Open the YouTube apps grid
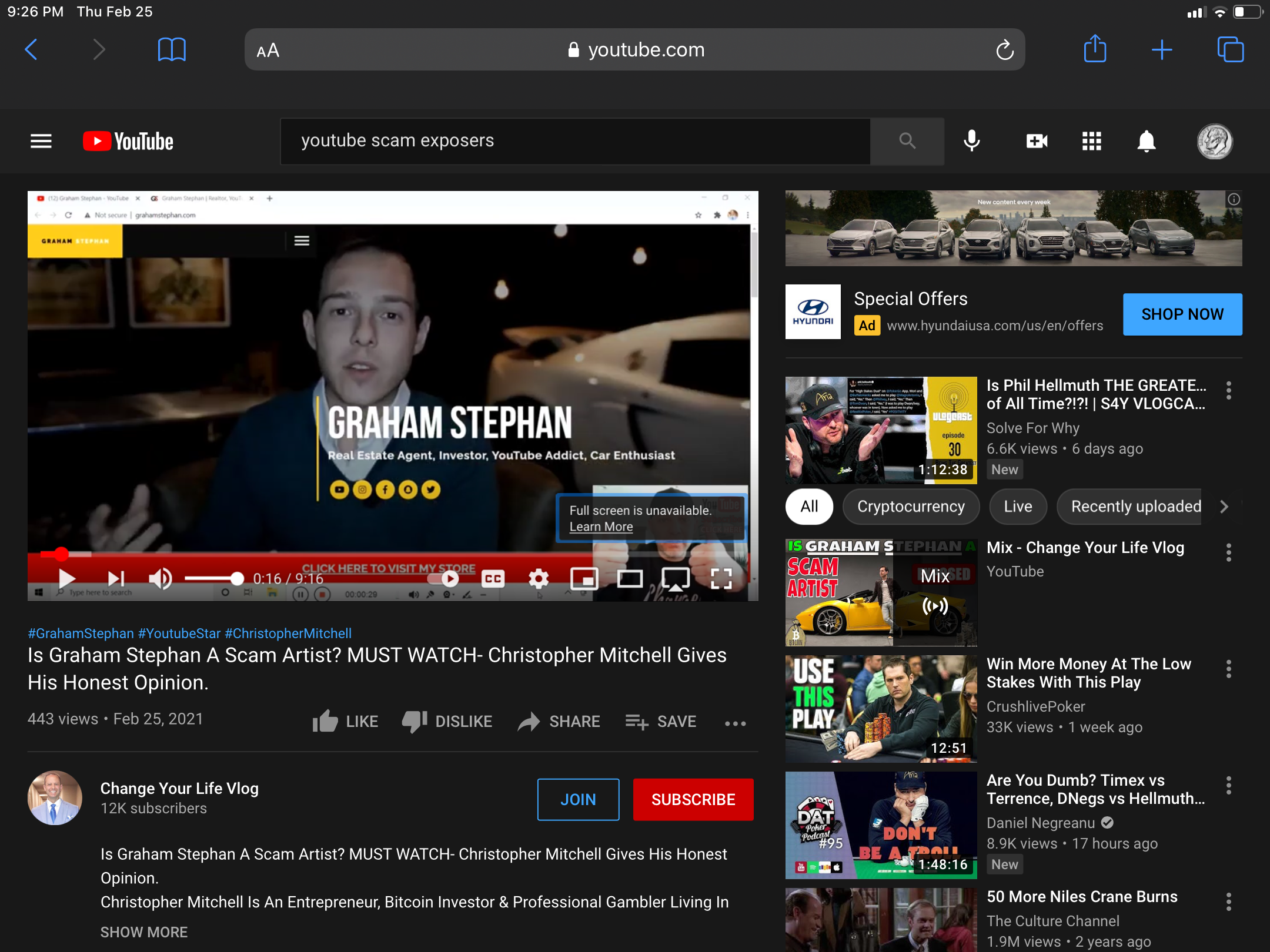This screenshot has height=952, width=1270. click(1092, 141)
